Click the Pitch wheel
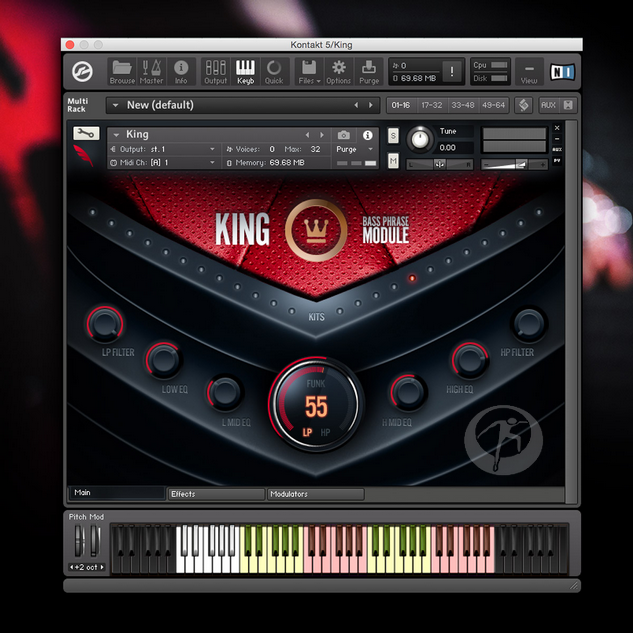 tap(80, 541)
